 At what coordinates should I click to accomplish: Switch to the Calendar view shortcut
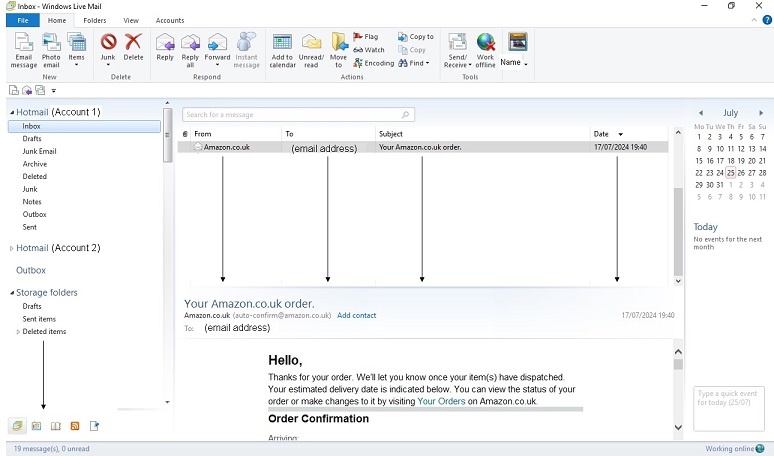37,426
